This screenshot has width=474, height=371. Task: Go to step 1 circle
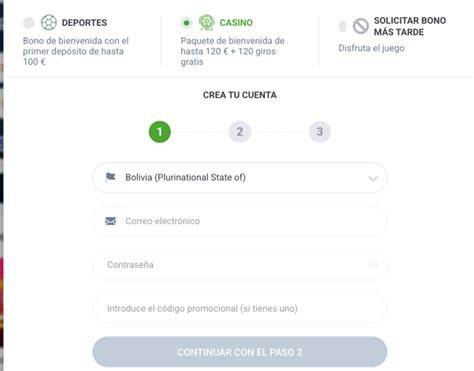coord(160,132)
